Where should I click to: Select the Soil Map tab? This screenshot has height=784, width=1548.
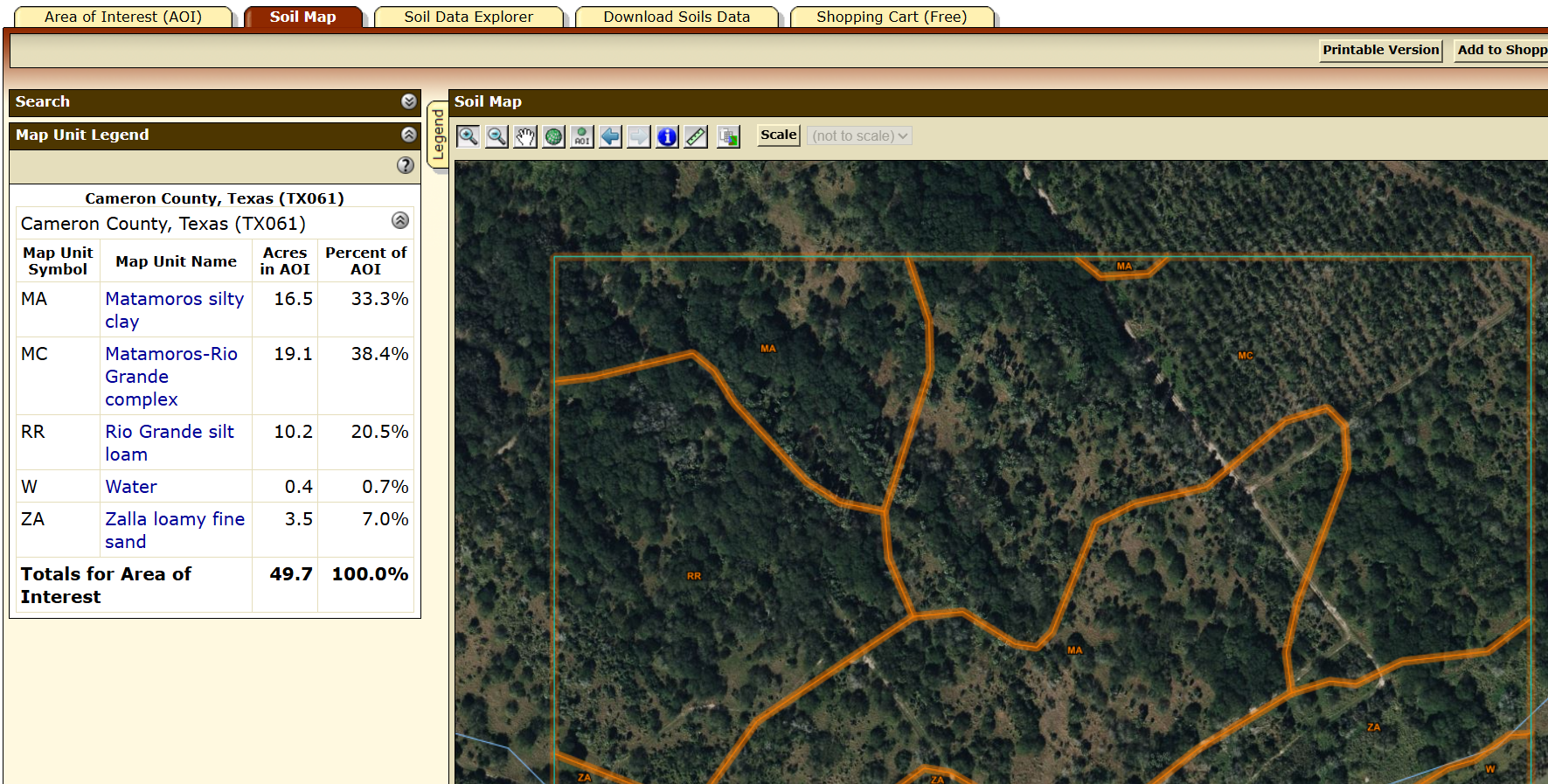302,17
